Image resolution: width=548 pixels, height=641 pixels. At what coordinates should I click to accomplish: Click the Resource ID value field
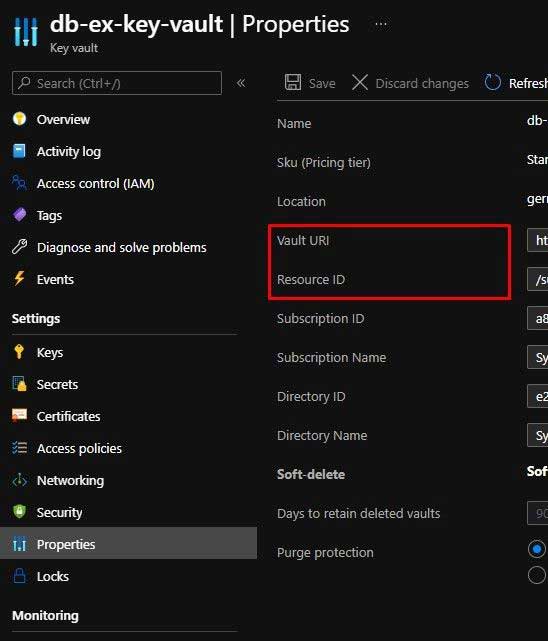click(x=537, y=279)
